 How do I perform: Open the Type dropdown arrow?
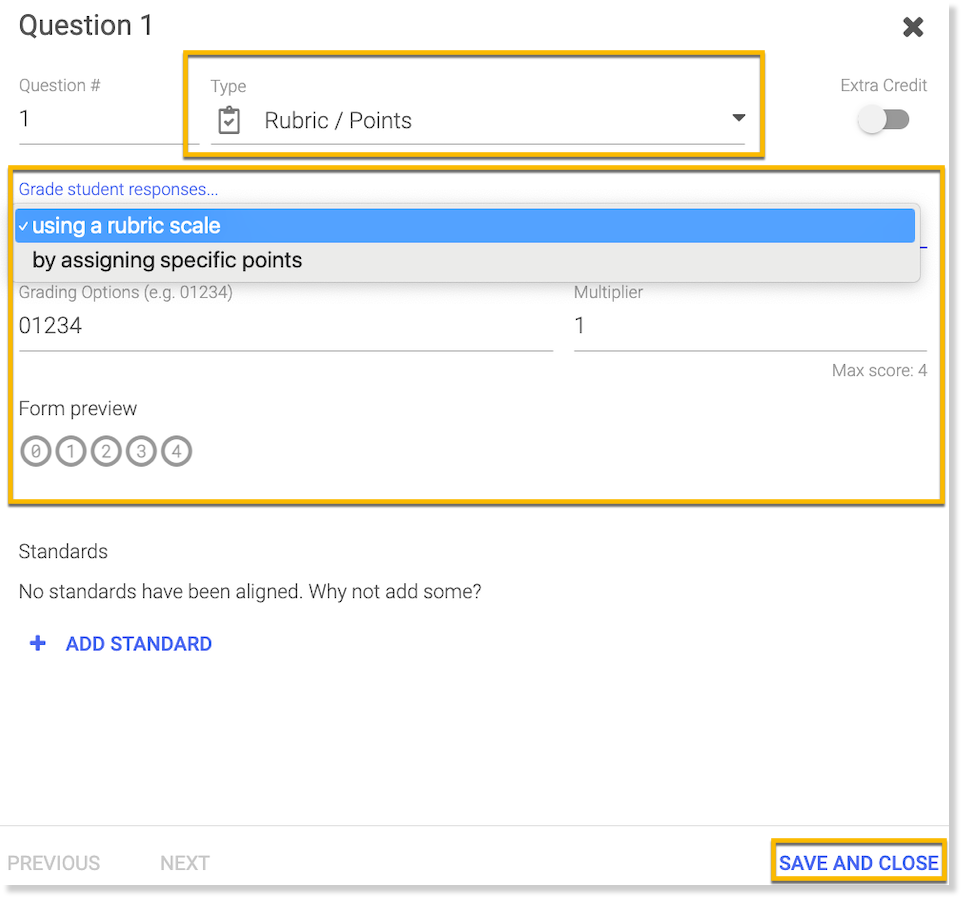coord(738,119)
